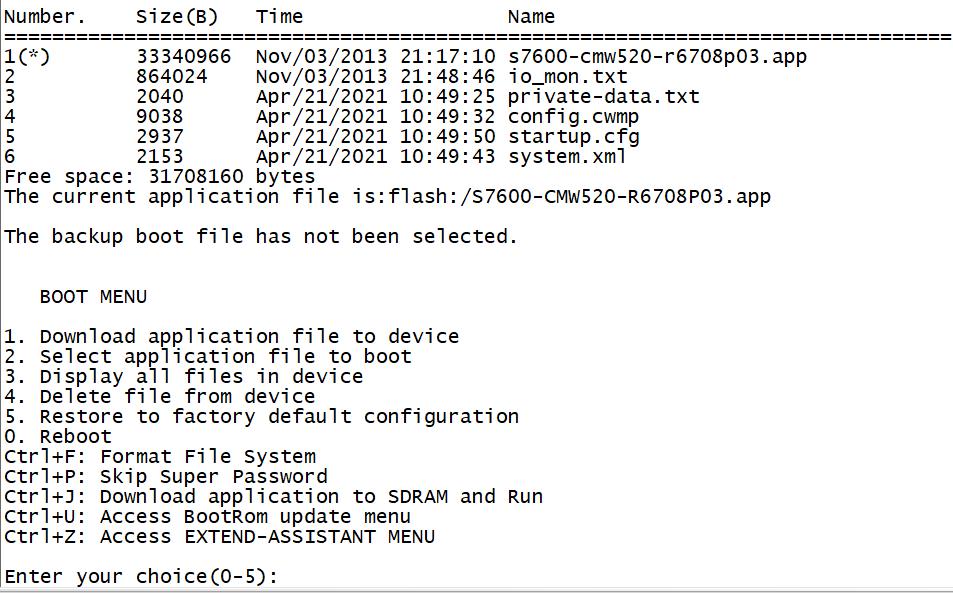
Task: Select the system.xml file name
Action: [567, 157]
